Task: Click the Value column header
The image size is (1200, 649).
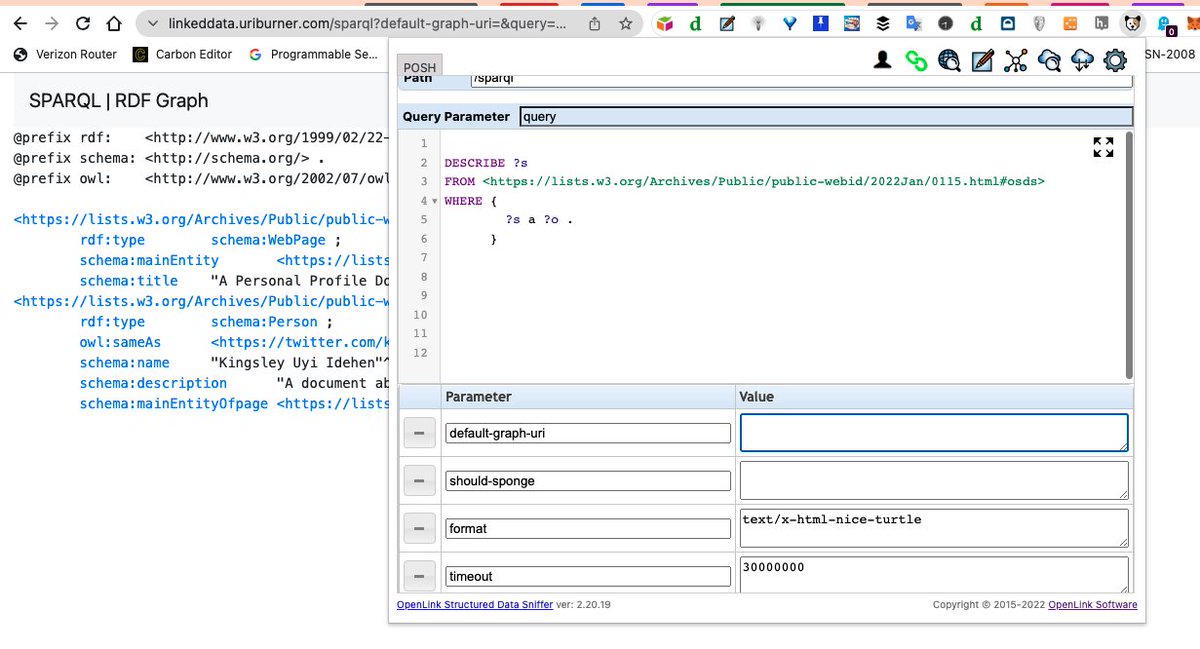Action: pyautogui.click(x=756, y=397)
